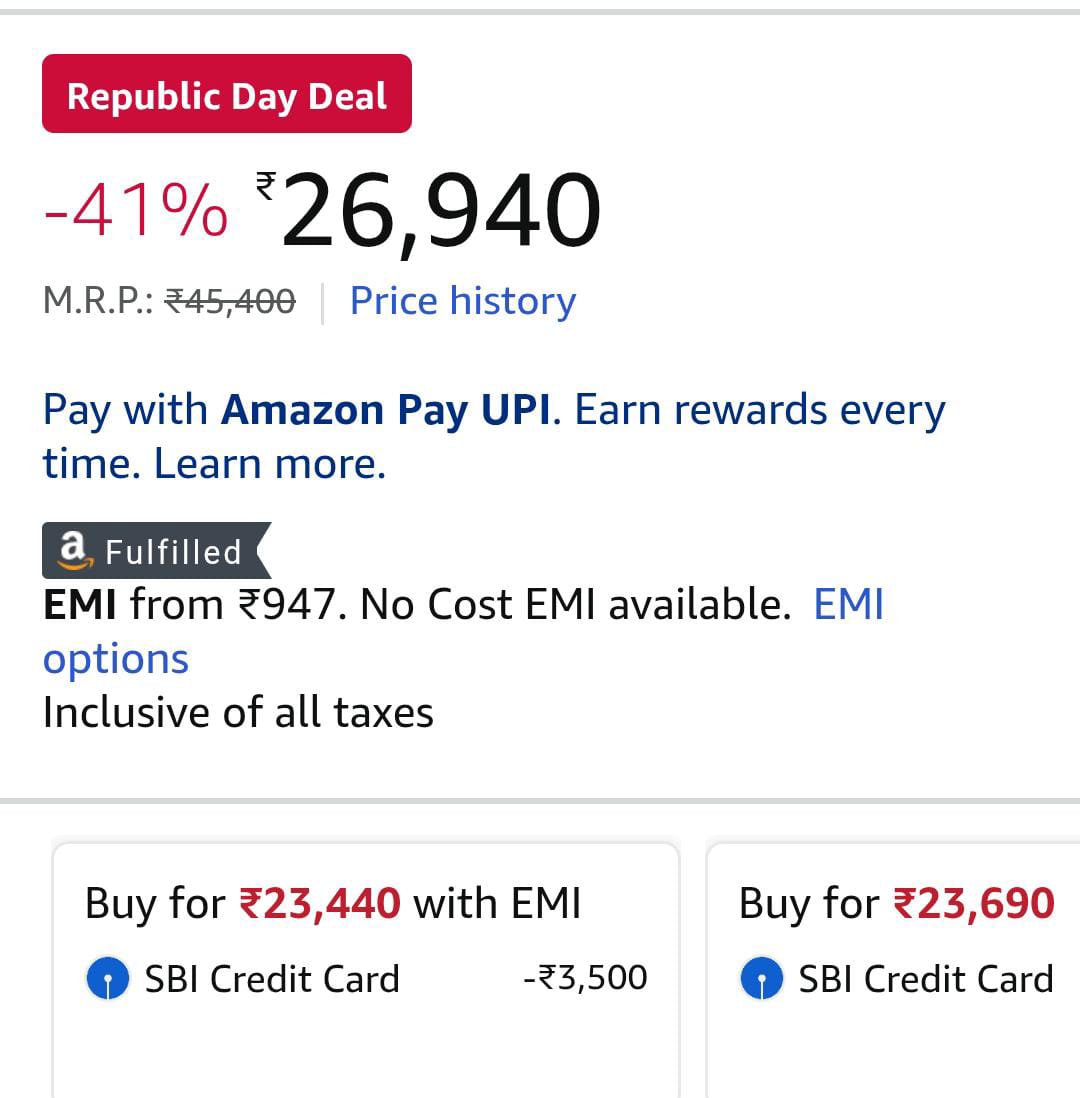Screen dimensions: 1080x1098
Task: Tap SBI Credit Card label in first card
Action: 272,979
